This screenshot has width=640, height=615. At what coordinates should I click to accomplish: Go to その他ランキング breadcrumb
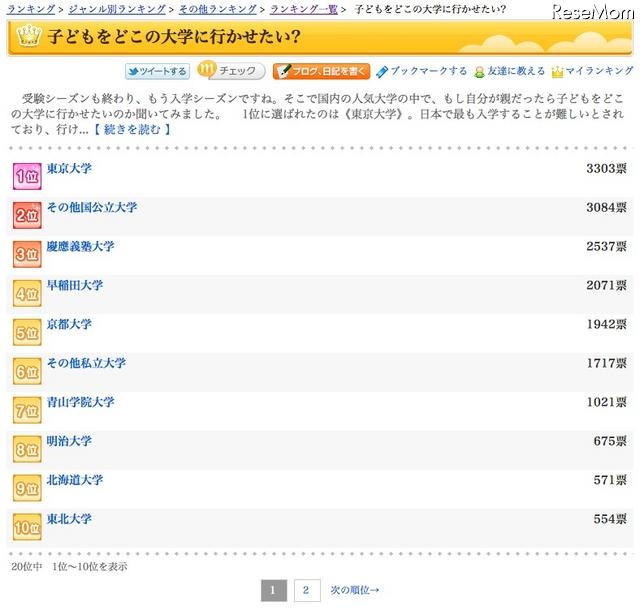click(x=218, y=9)
